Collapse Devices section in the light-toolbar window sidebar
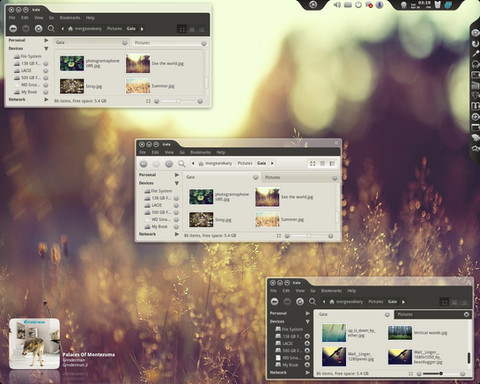The width and height of the screenshot is (480, 384). pos(177,183)
